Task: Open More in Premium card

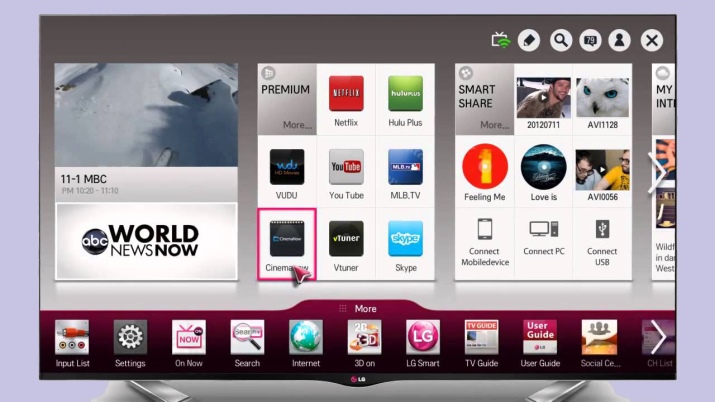Action: click(x=297, y=125)
